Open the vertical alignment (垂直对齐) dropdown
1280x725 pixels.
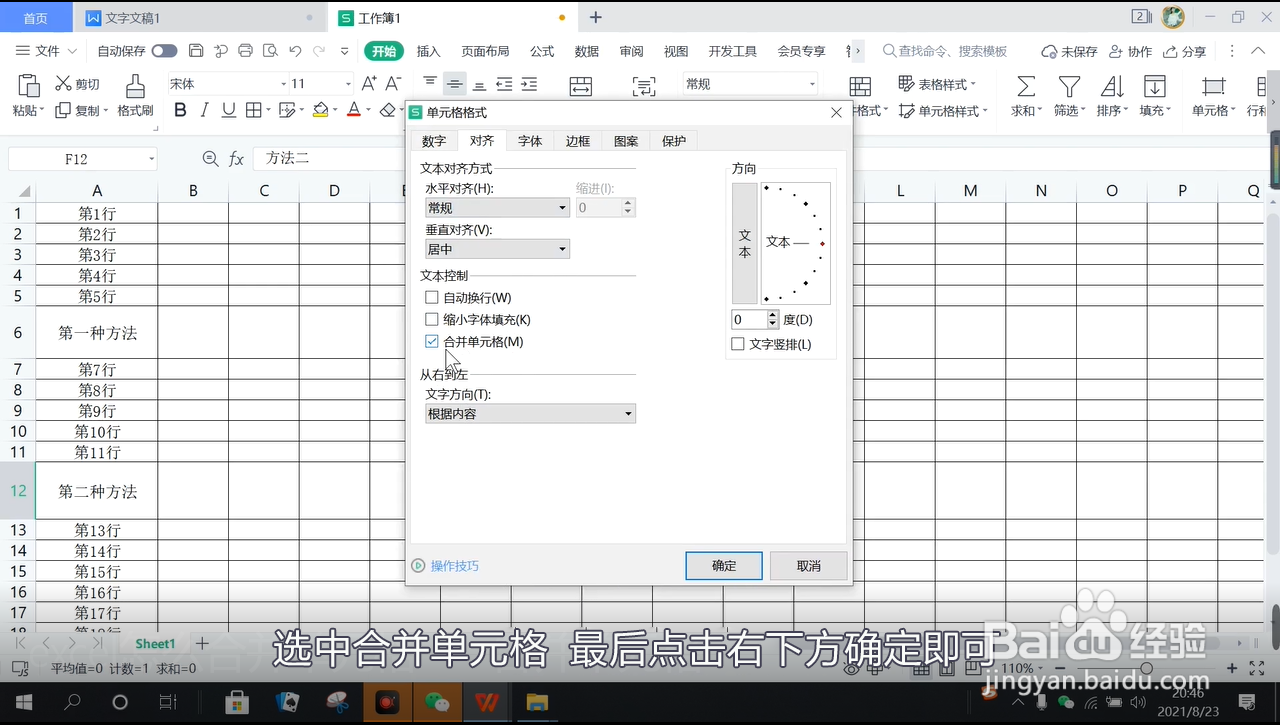pos(563,248)
